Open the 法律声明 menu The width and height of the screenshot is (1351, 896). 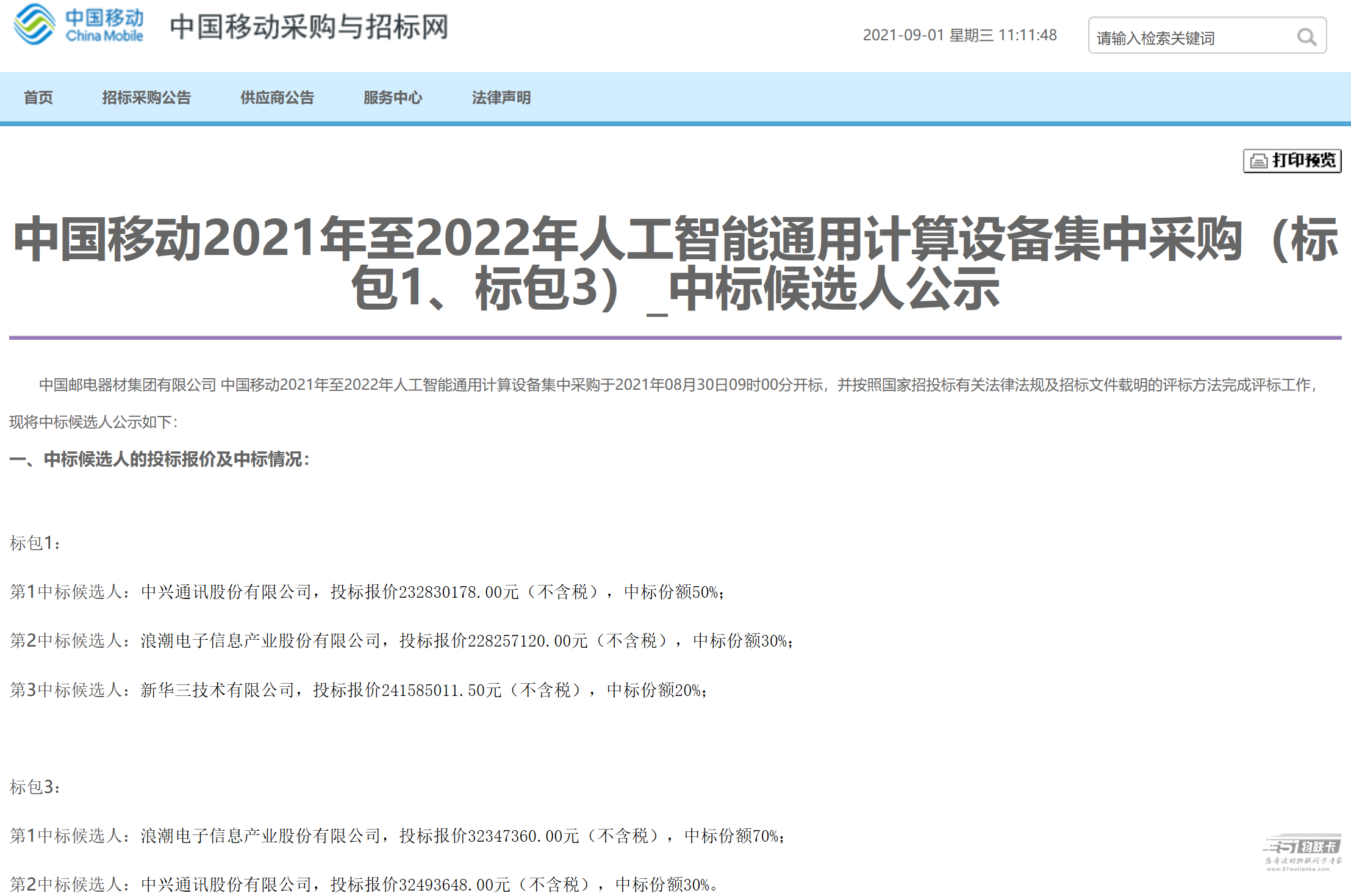pos(501,98)
